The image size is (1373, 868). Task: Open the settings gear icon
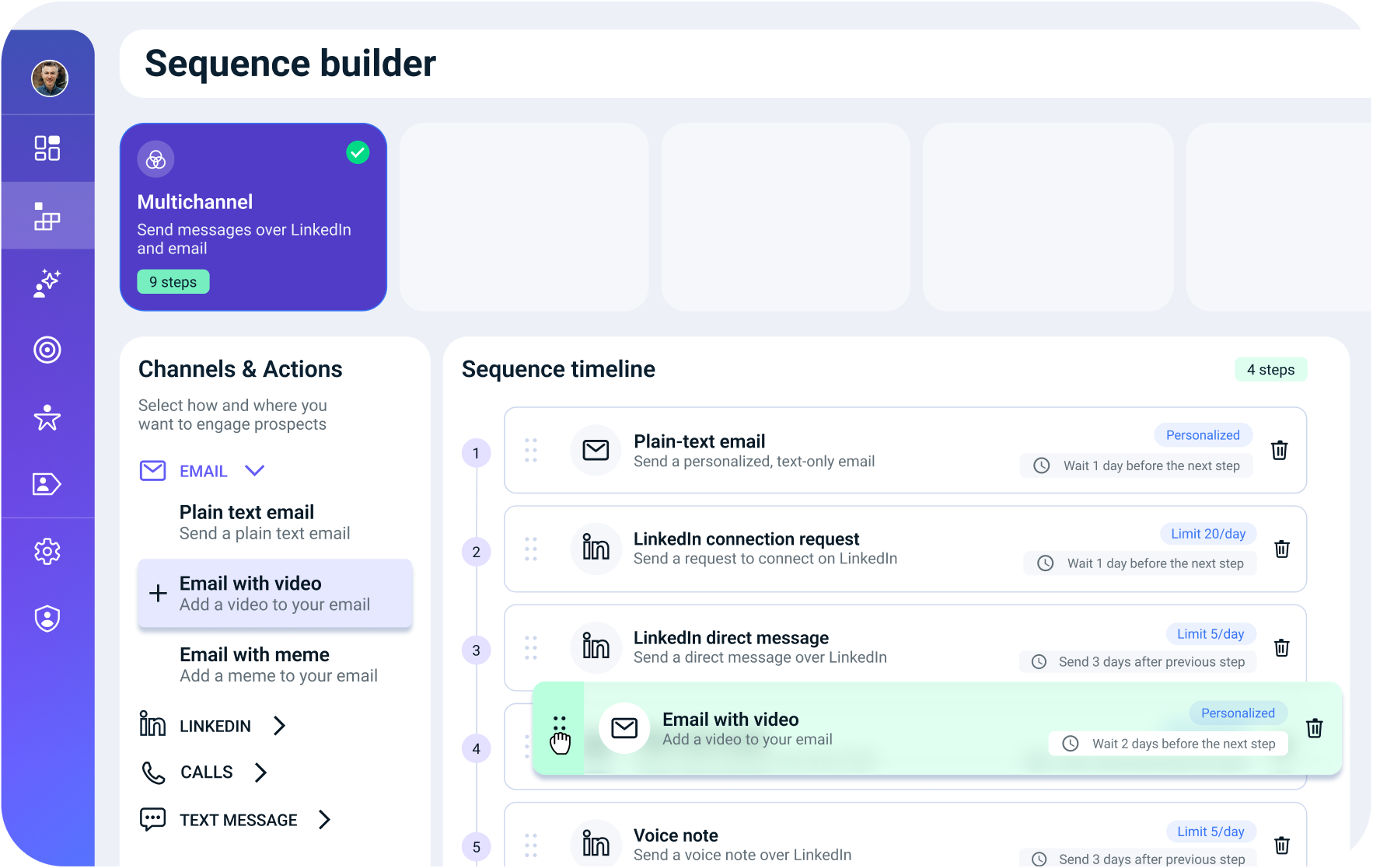tap(47, 551)
